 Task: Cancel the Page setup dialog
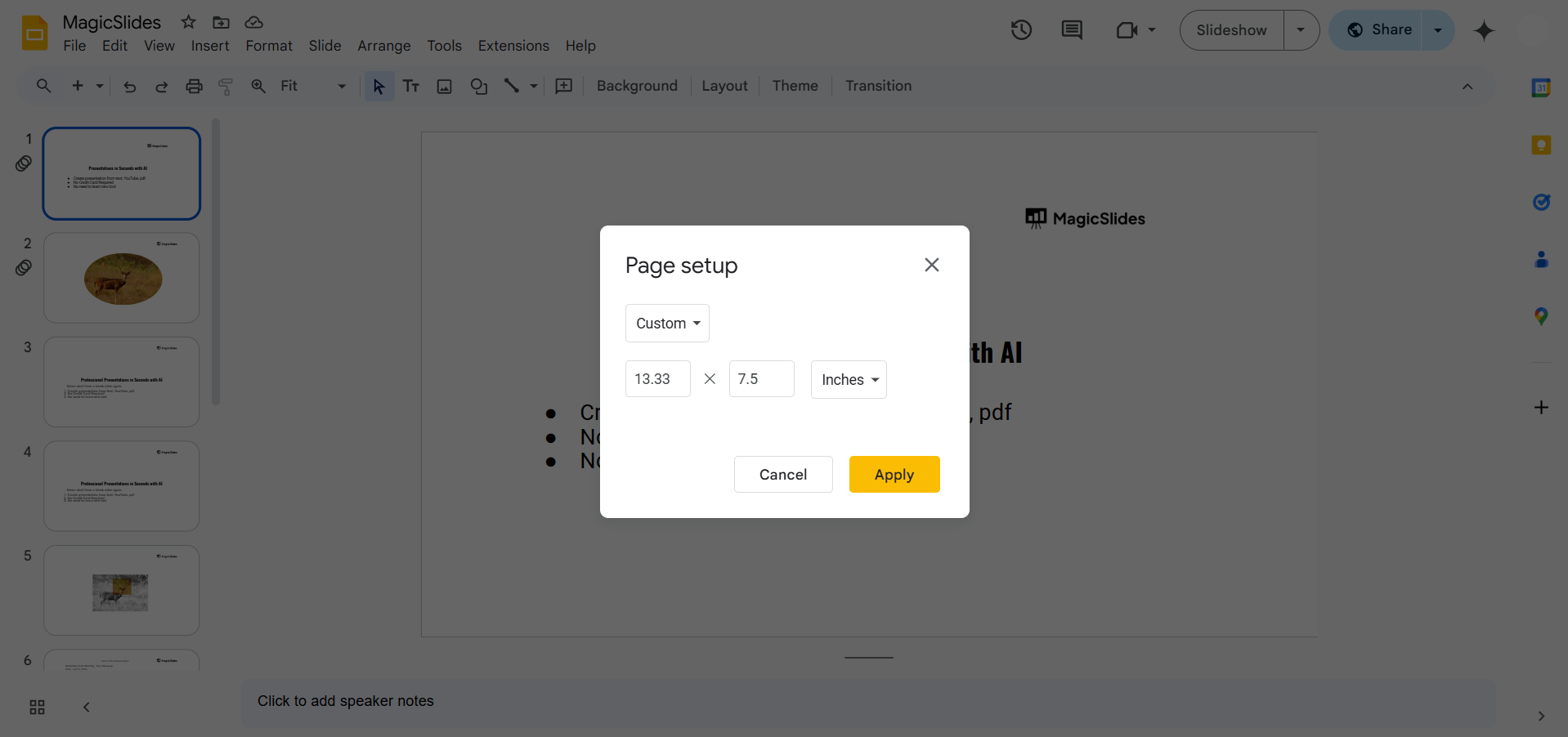click(x=783, y=475)
